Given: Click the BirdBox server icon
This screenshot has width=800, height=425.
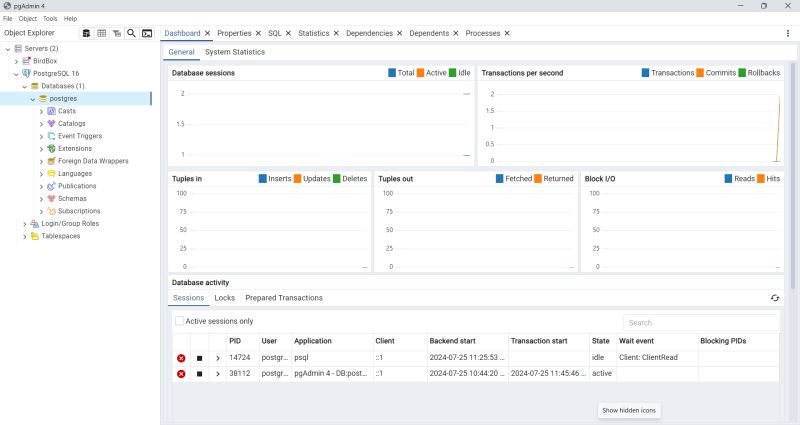Looking at the screenshot, I should coord(27,61).
